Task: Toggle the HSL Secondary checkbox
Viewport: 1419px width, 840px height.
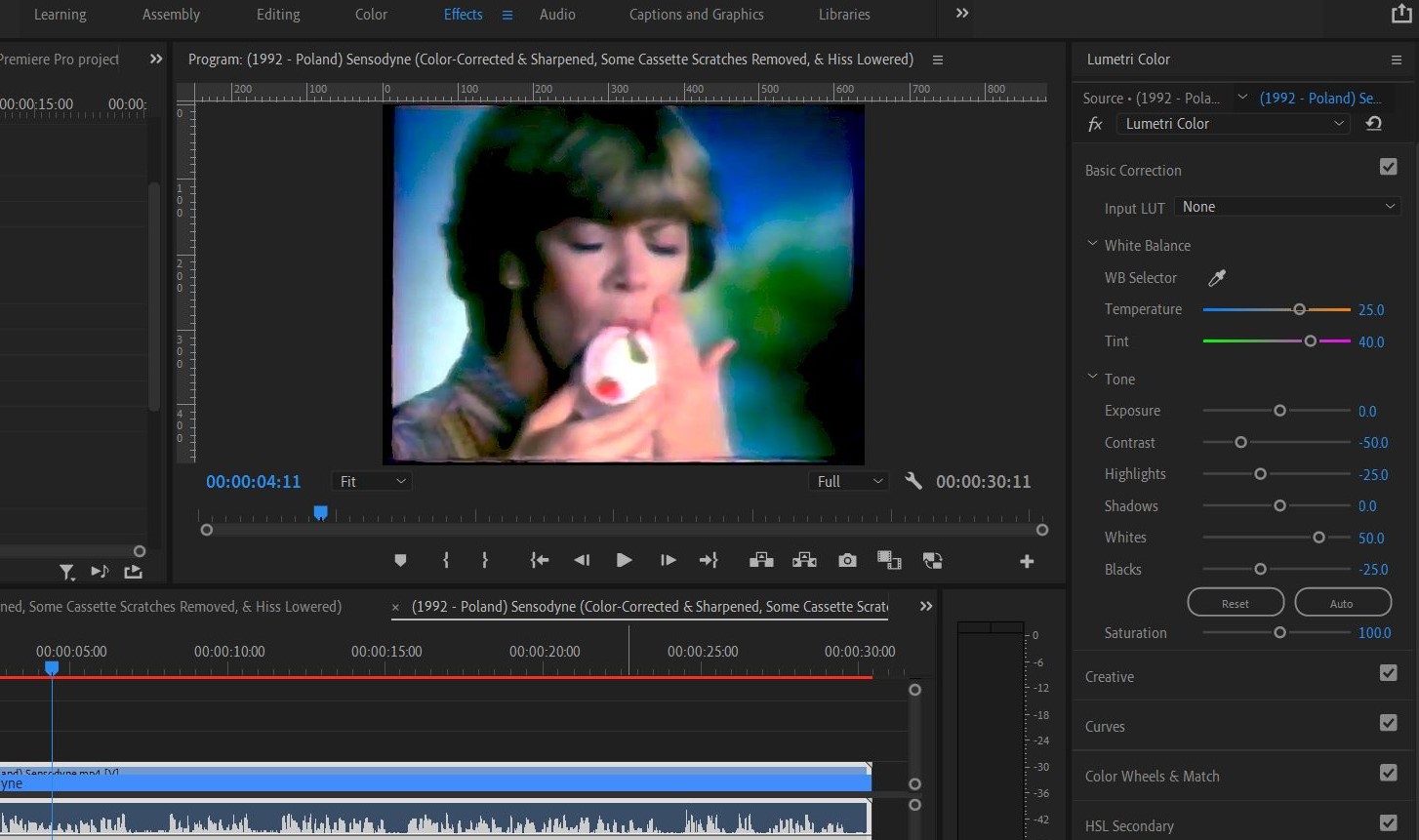Action: pyautogui.click(x=1389, y=823)
